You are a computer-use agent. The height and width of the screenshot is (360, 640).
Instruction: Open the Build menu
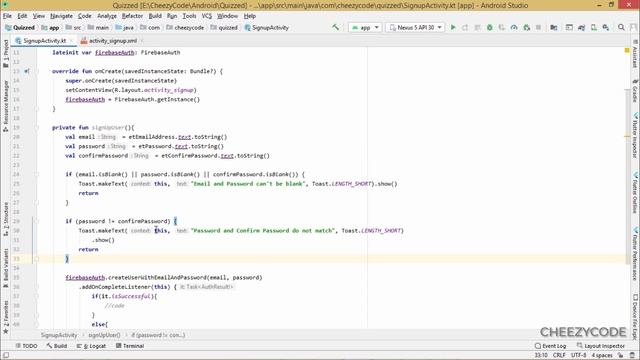[x=155, y=16]
